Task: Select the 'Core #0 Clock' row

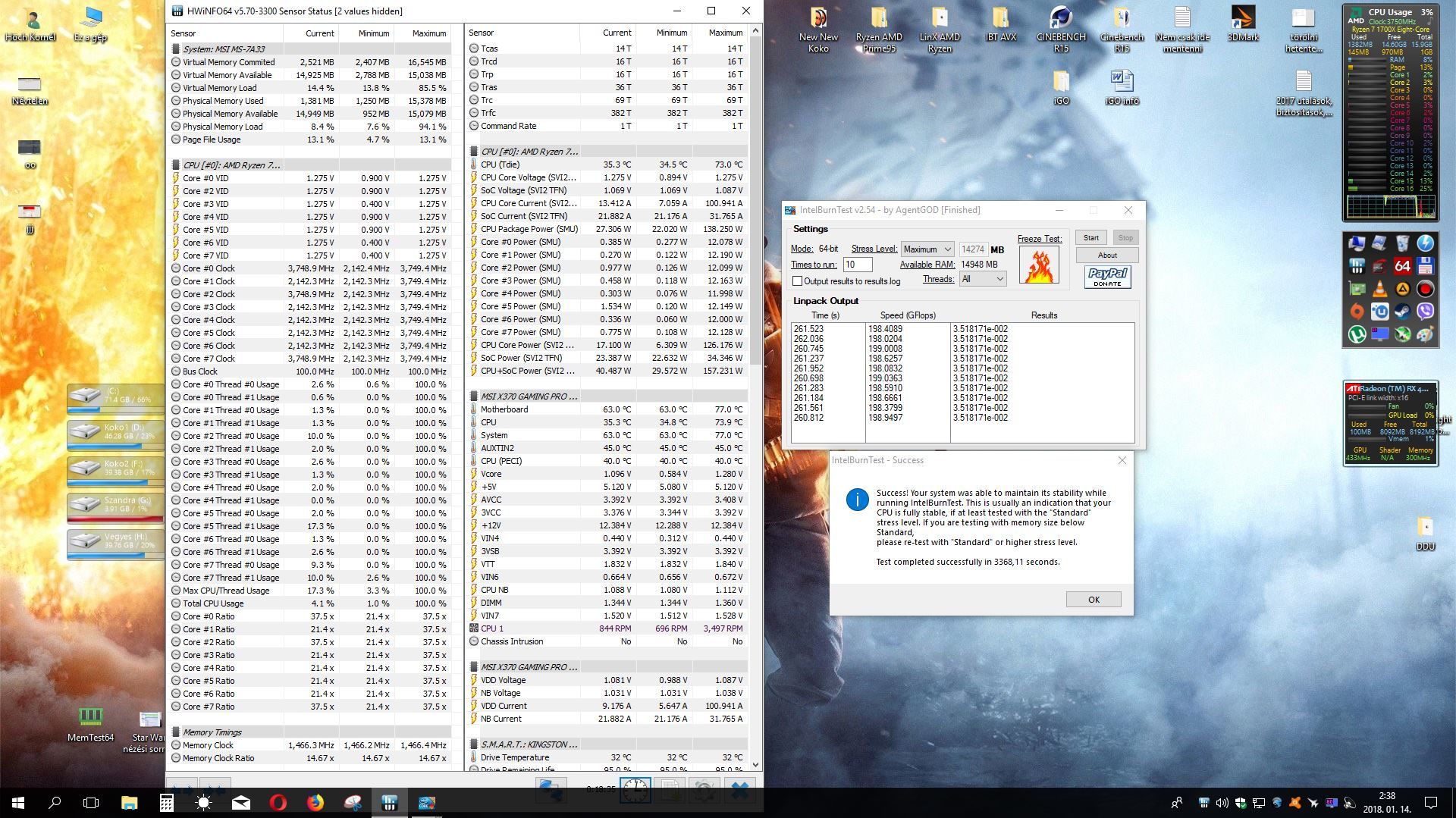Action: click(x=309, y=268)
